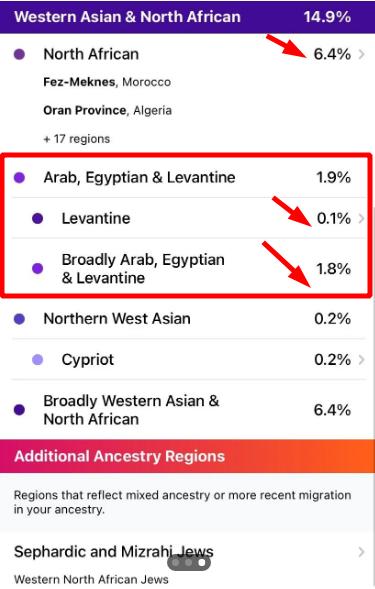Select Arab, Egyptian & Levantine color dot

coord(19,177)
